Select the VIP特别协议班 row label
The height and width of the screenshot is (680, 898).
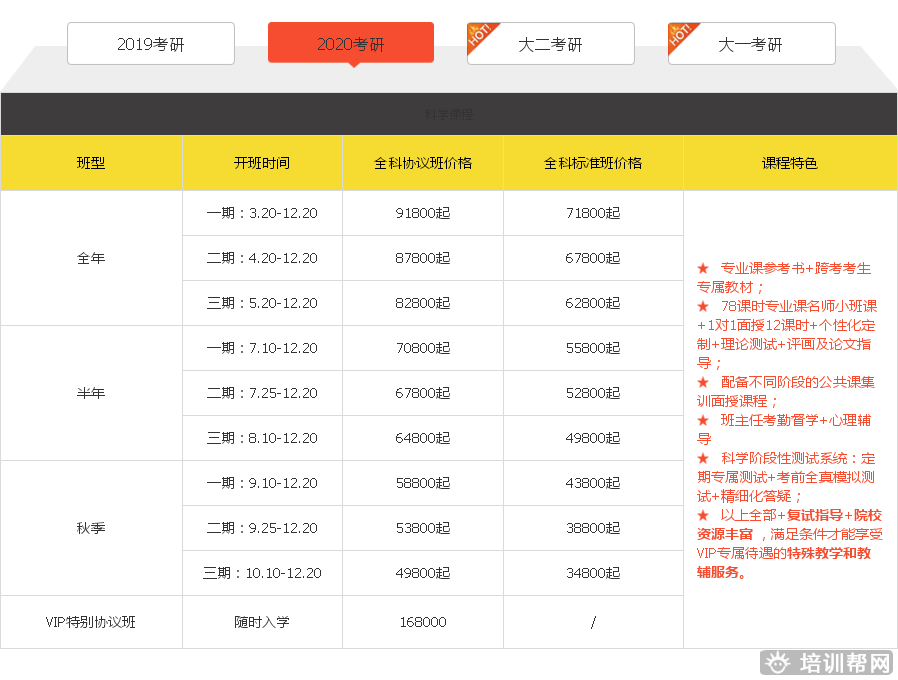[x=91, y=622]
